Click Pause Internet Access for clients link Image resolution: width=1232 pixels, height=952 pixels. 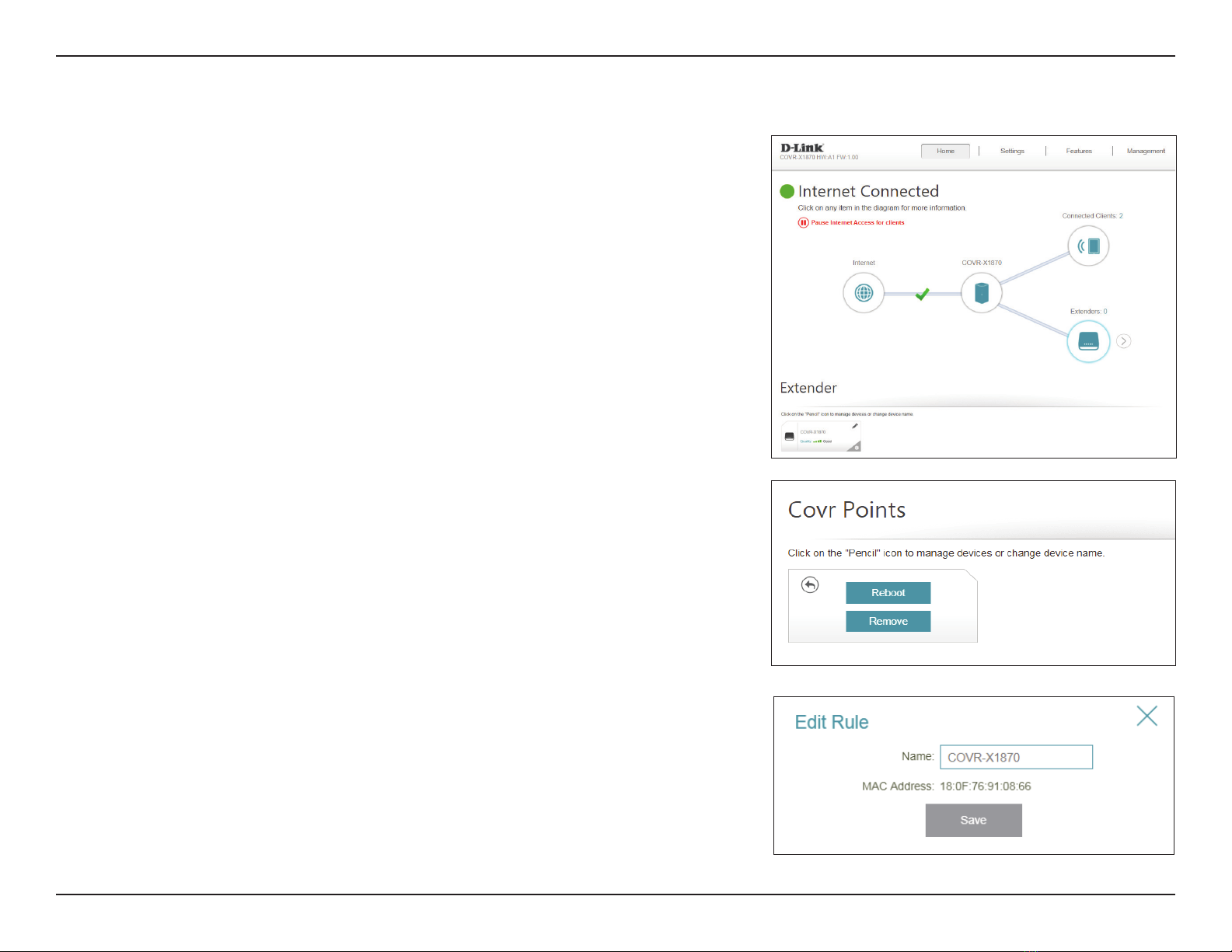coord(858,222)
